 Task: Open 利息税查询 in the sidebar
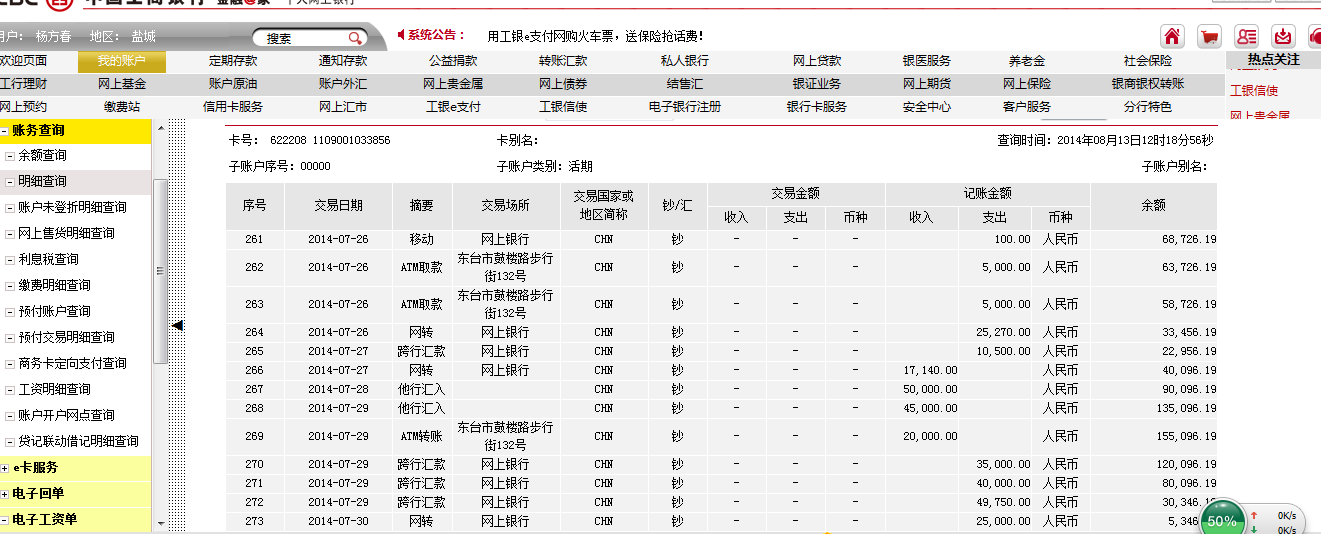48,259
